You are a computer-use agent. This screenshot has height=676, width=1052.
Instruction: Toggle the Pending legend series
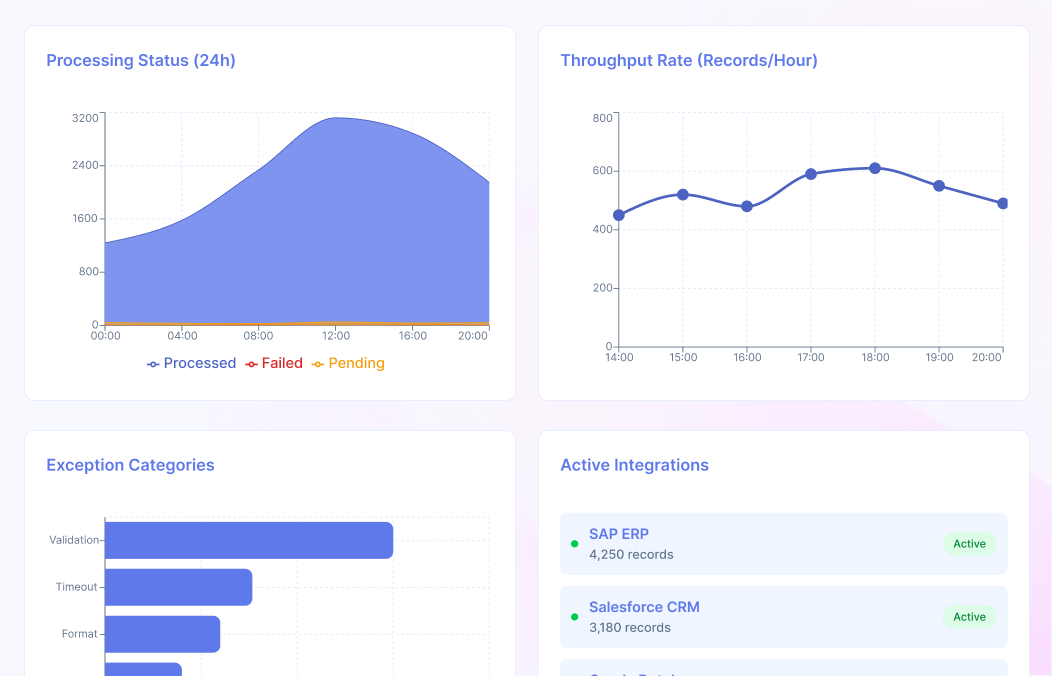[348, 363]
